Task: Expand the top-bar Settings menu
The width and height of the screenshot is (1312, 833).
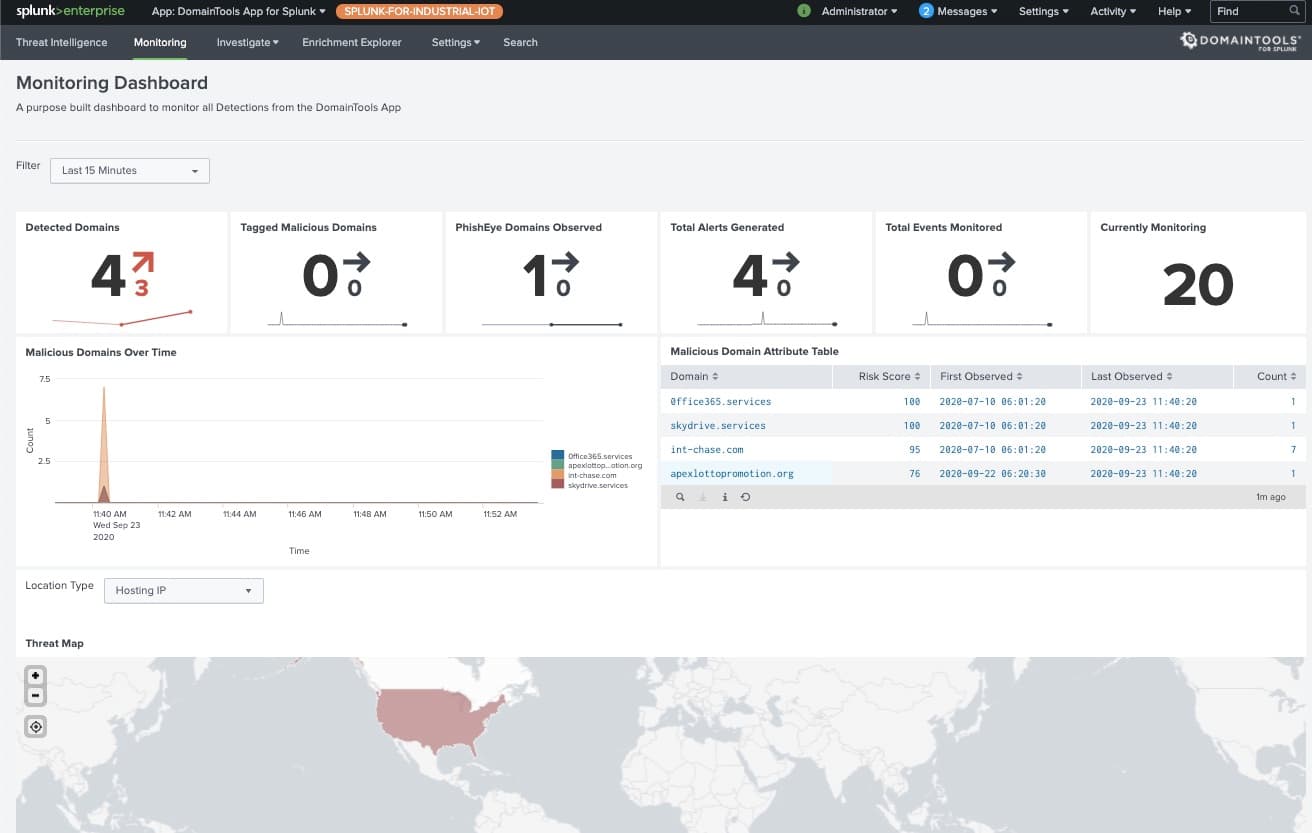Action: click(1043, 11)
